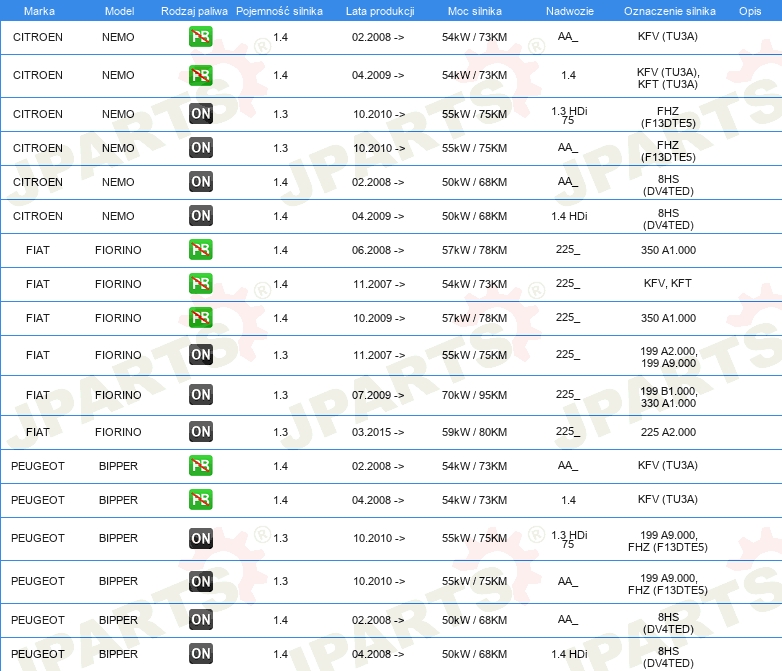The width and height of the screenshot is (782, 671).
Task: Click '57kW / 78KM' power in 06.2008 row
Action: pos(474,250)
